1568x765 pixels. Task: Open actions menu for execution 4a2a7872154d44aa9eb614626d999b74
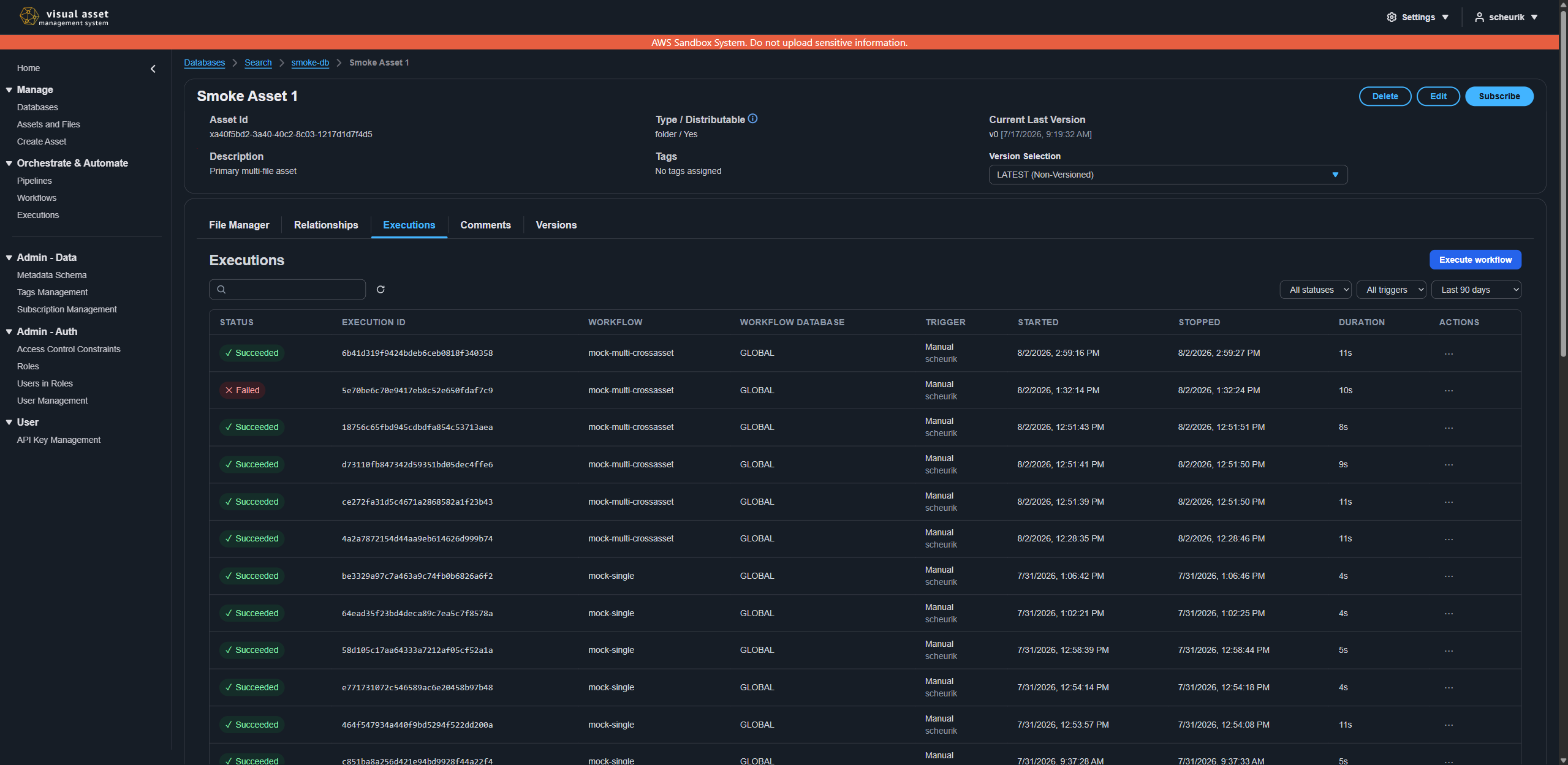click(1449, 539)
